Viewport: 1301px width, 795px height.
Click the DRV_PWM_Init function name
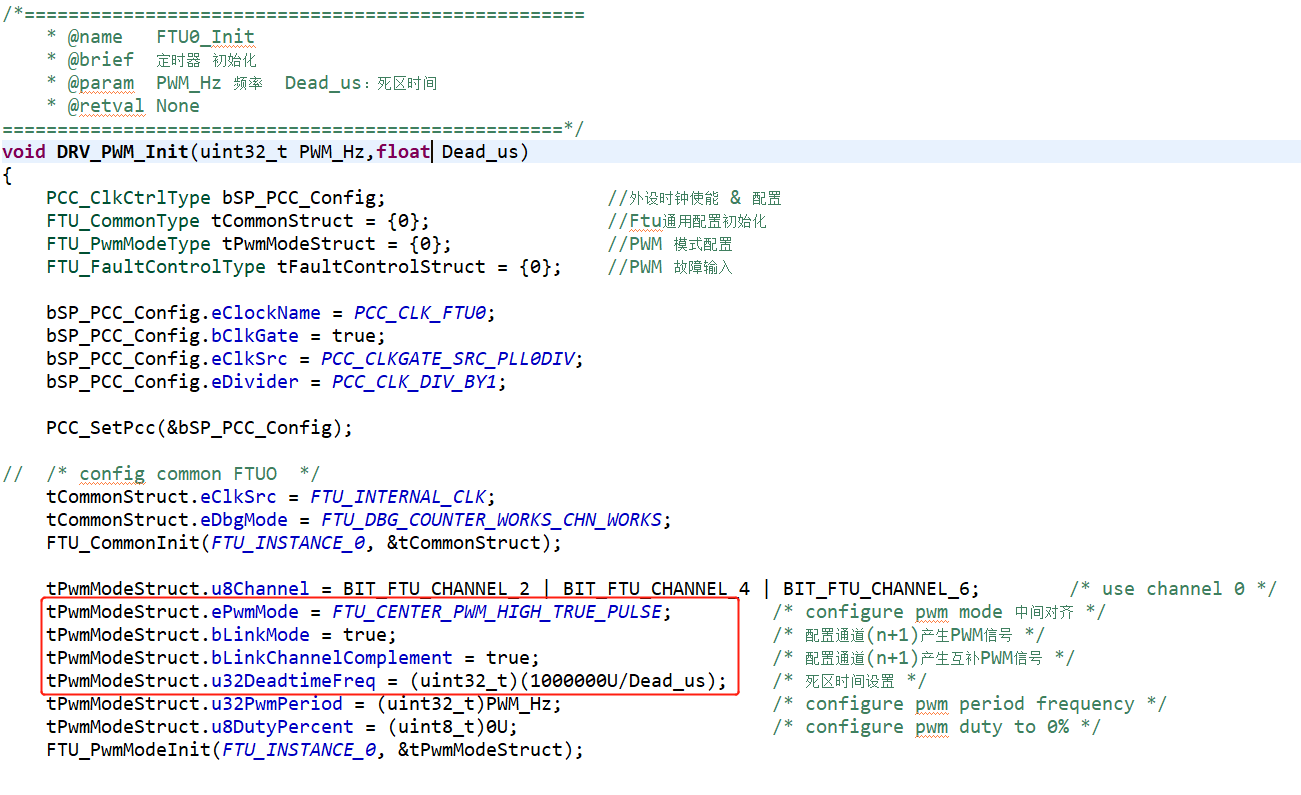(x=123, y=152)
